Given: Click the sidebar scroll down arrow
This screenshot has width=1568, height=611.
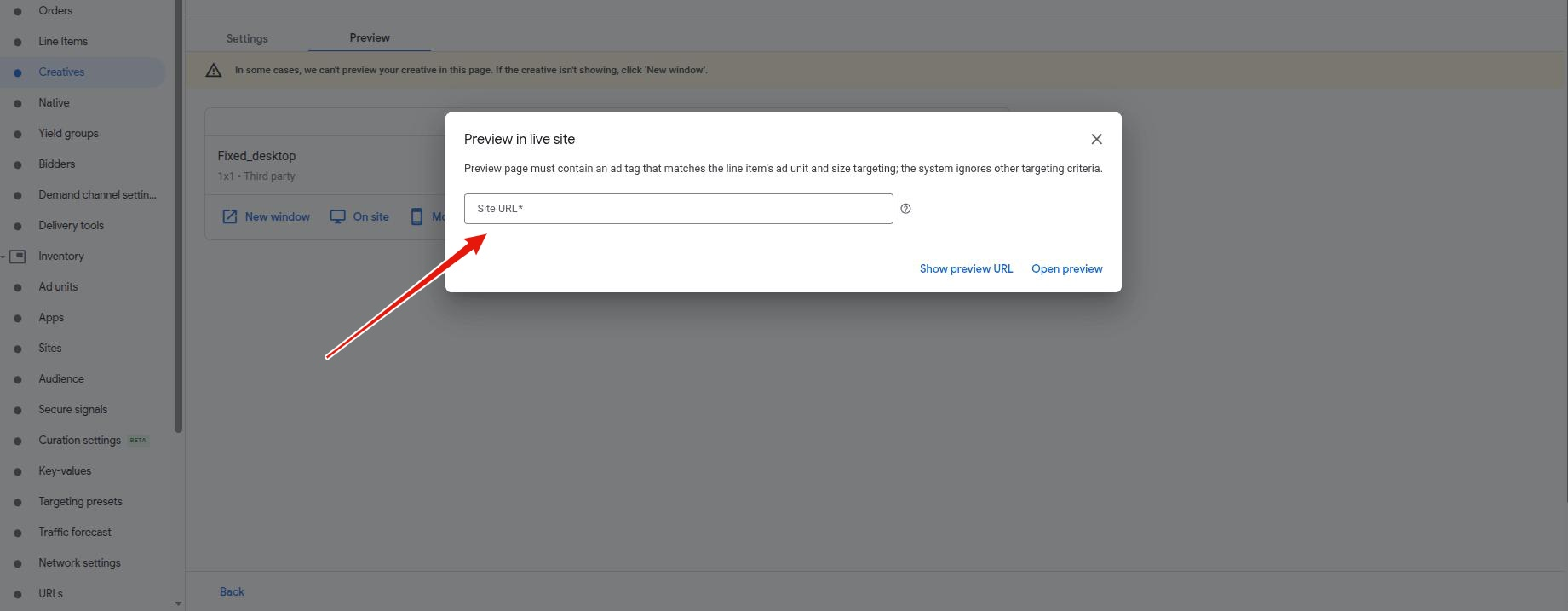Looking at the screenshot, I should tap(178, 603).
